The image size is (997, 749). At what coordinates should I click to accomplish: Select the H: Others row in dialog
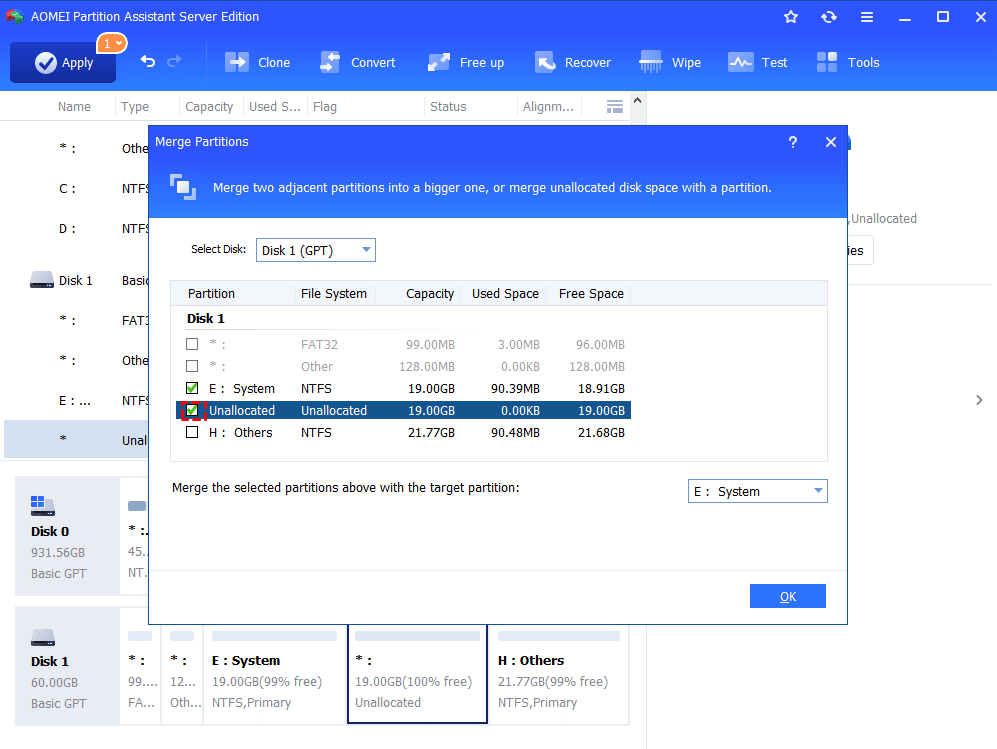(404, 432)
